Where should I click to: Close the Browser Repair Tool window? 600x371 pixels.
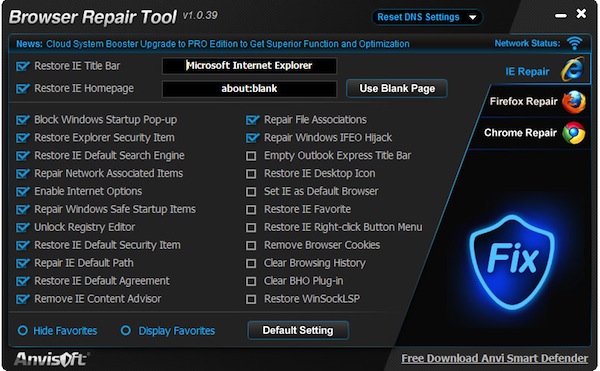click(x=581, y=14)
